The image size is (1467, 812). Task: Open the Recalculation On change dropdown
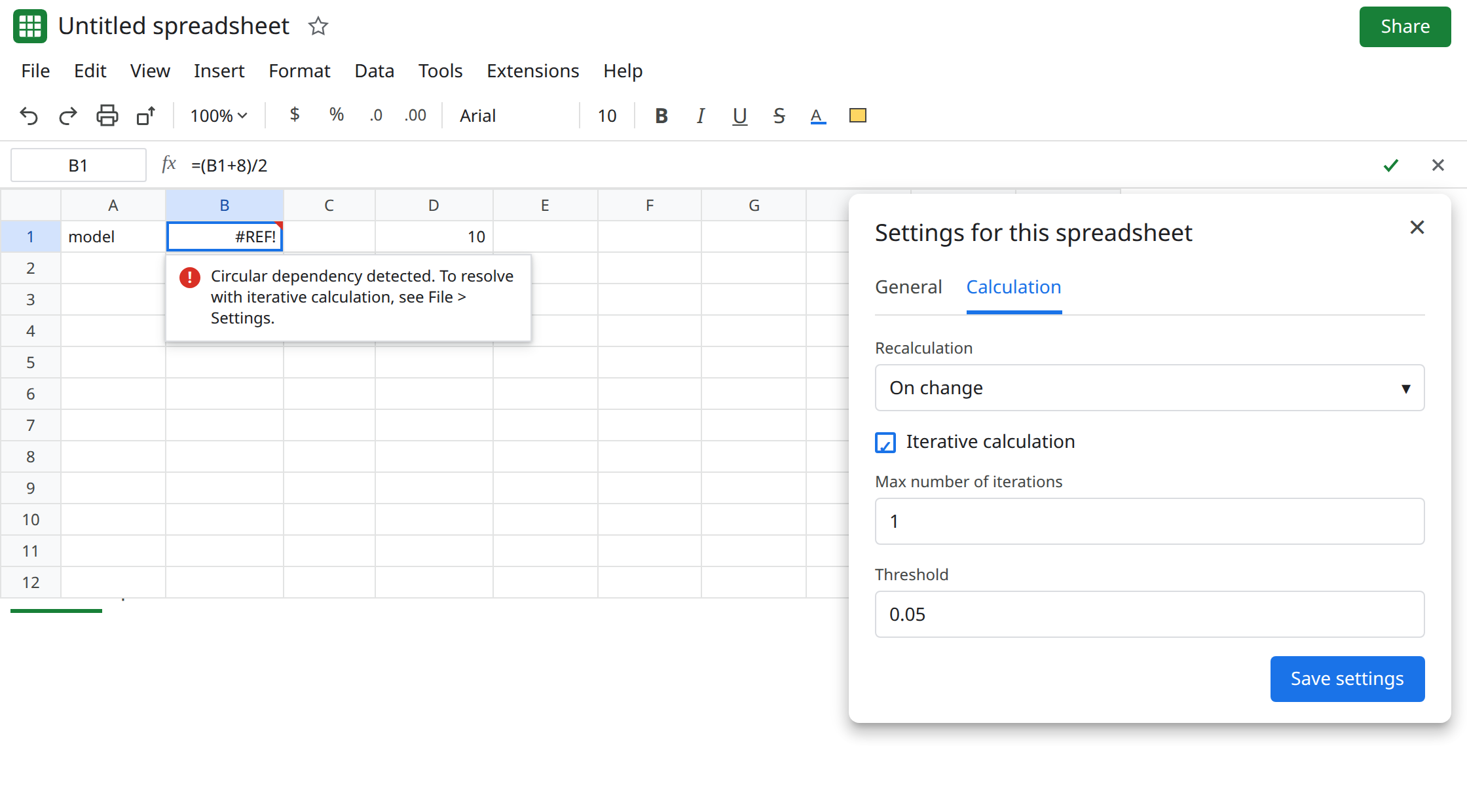1150,388
